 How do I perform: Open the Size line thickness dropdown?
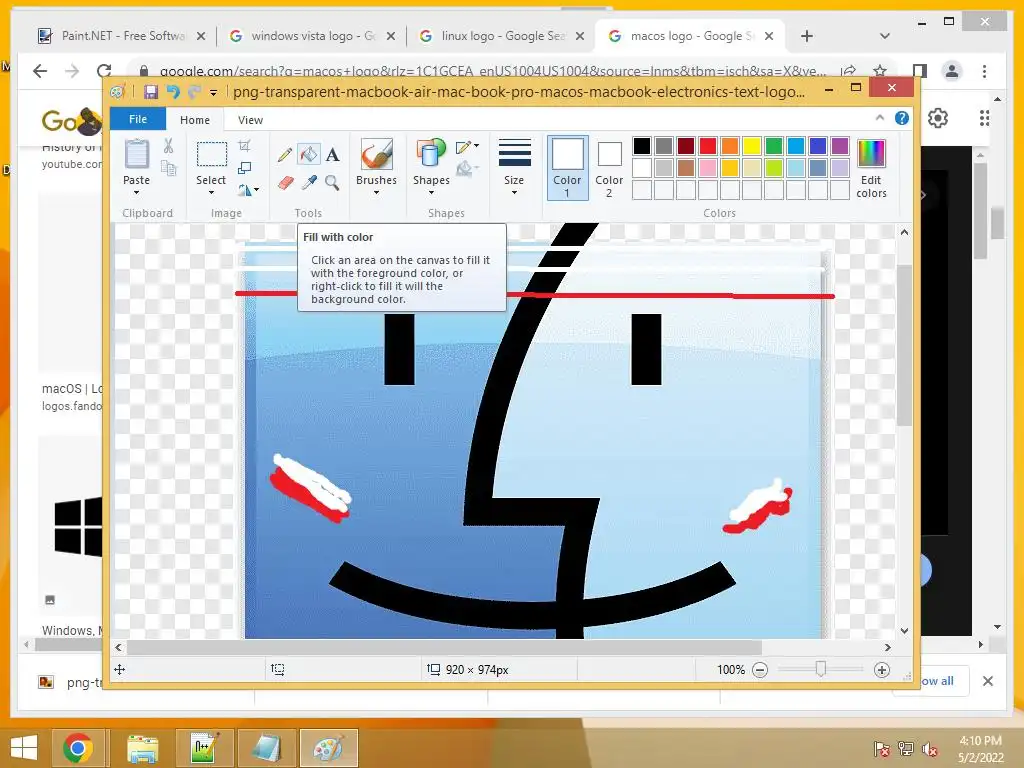[514, 167]
